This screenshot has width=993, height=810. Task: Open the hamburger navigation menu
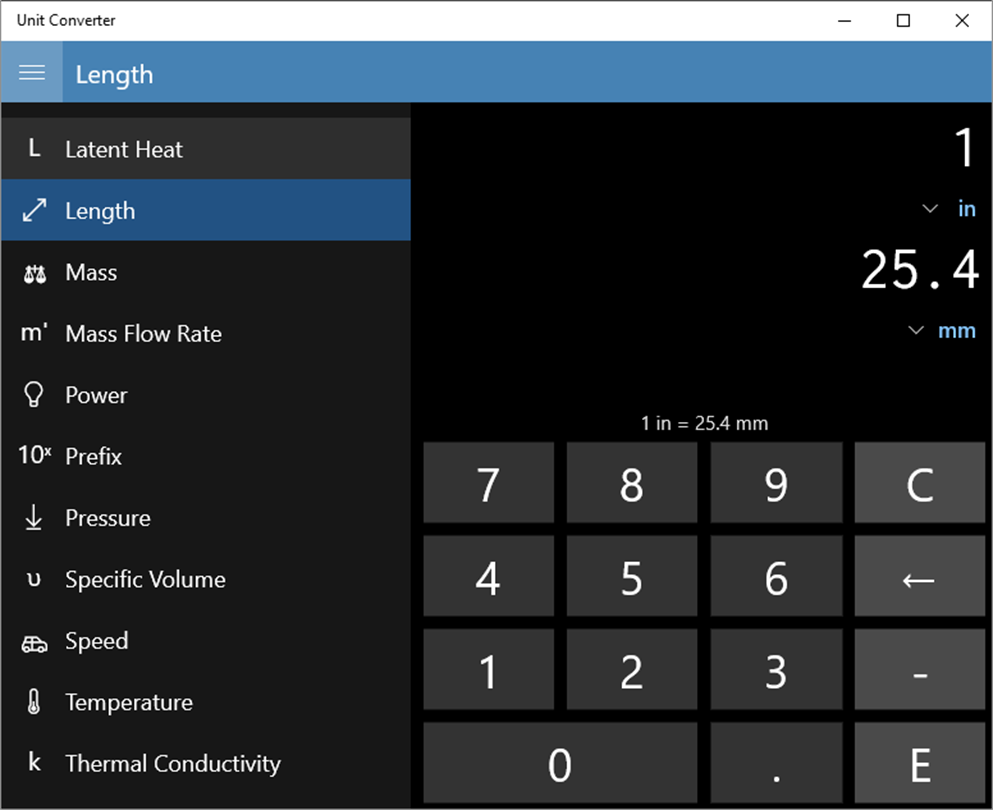tap(32, 73)
